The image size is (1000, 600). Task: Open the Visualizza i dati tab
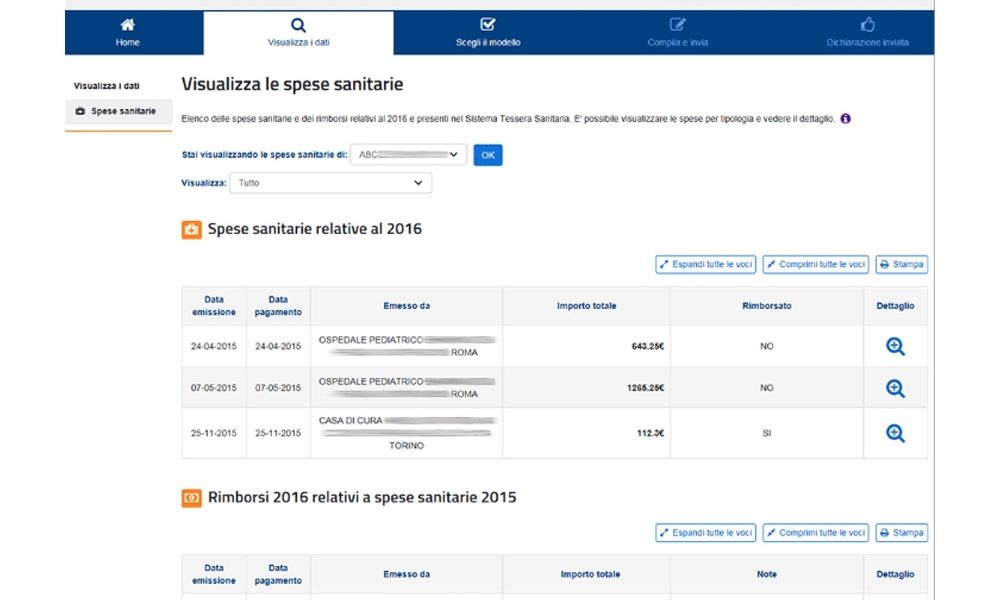coord(298,32)
